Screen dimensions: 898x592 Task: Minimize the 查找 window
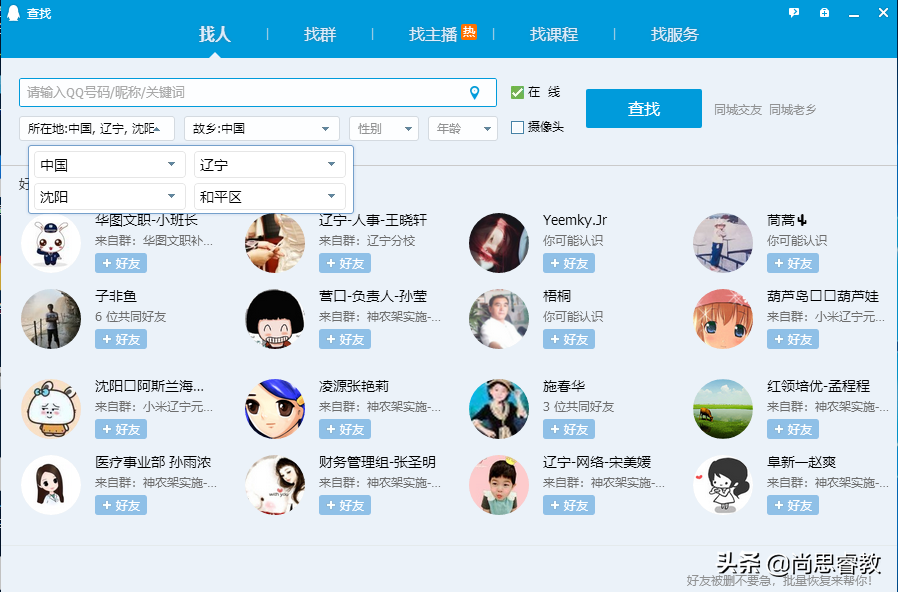click(x=854, y=13)
